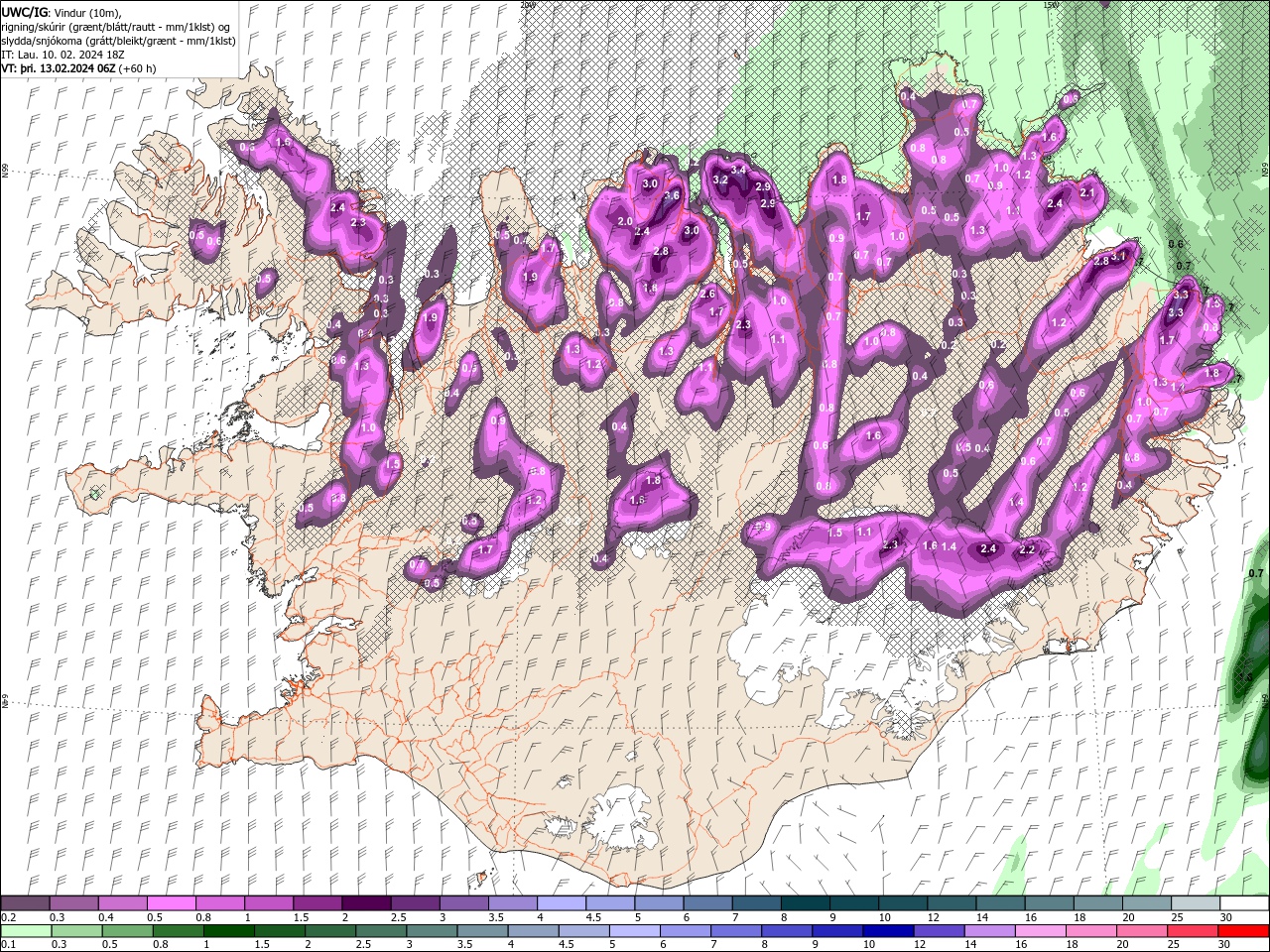Click the '2.6' precipitation value on the map
Screen dimensions: 1270x952
click(x=707, y=294)
